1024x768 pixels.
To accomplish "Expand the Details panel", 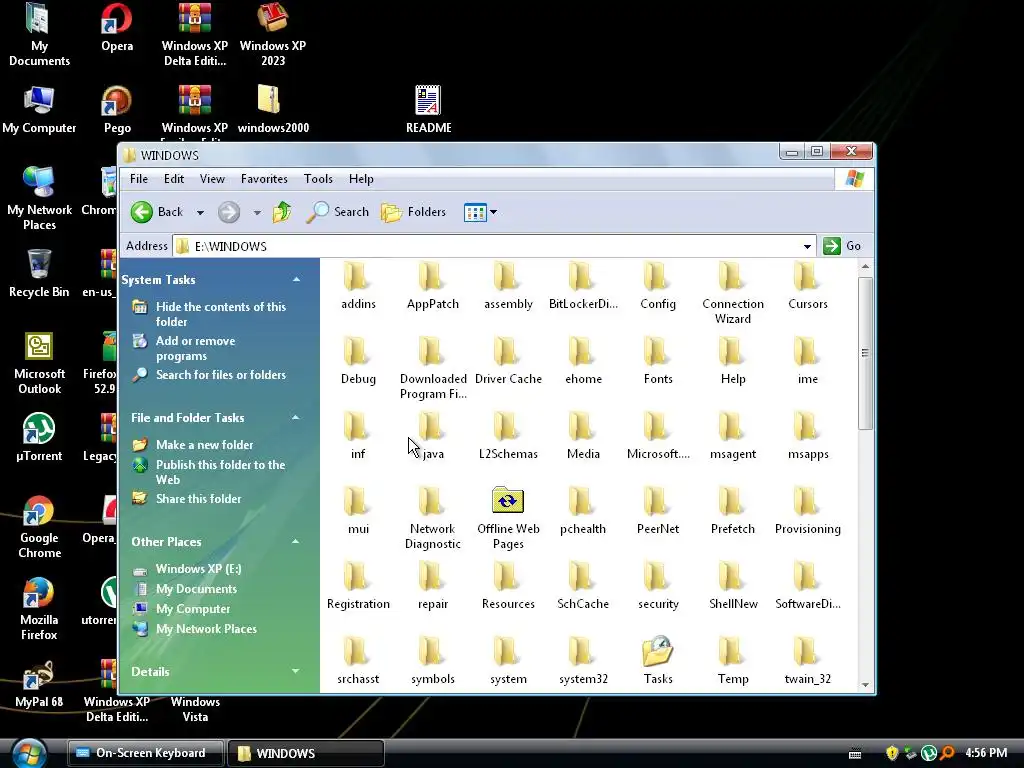I will click(296, 671).
